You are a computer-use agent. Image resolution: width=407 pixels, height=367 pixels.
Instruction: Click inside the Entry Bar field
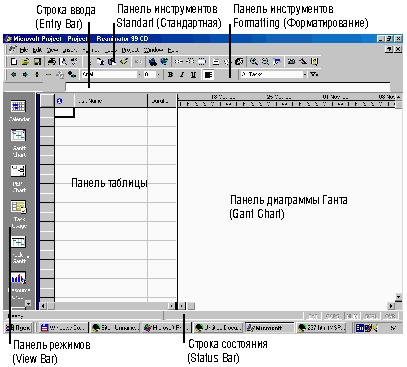(x=227, y=87)
